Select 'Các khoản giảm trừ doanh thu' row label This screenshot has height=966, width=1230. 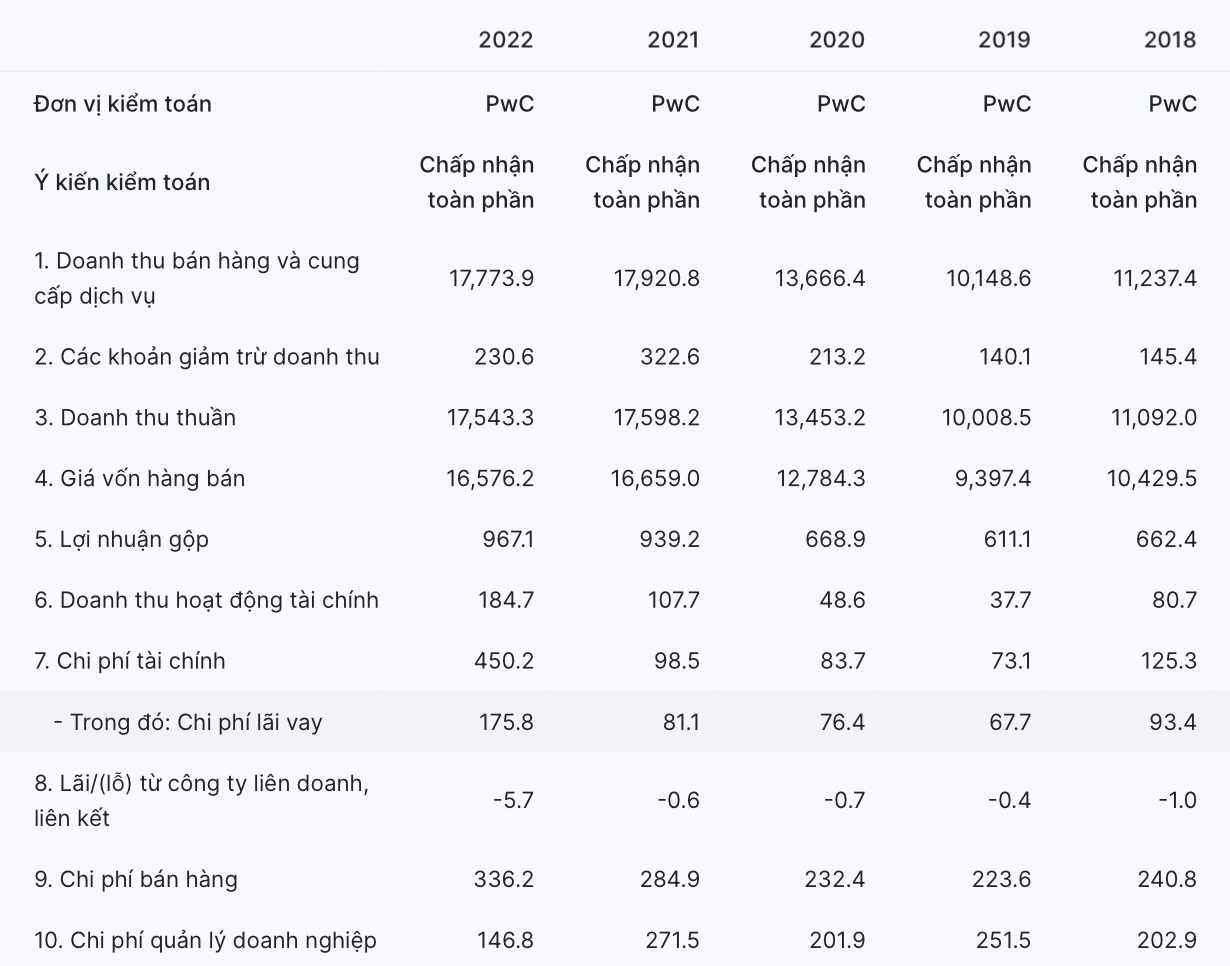tap(207, 357)
